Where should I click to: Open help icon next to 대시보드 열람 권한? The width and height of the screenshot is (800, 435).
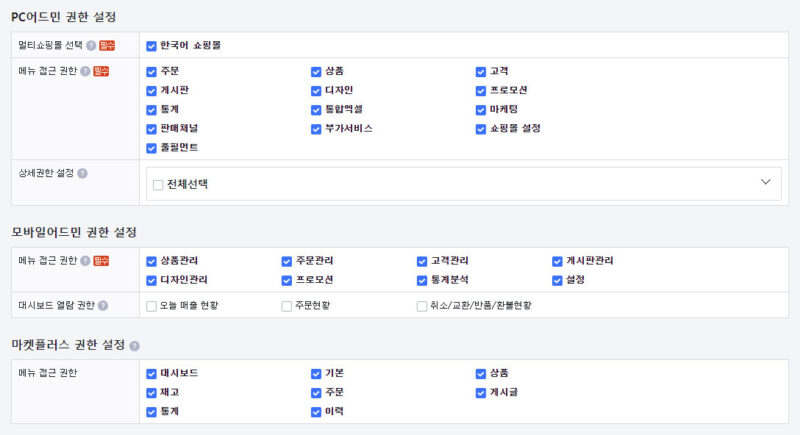[103, 305]
